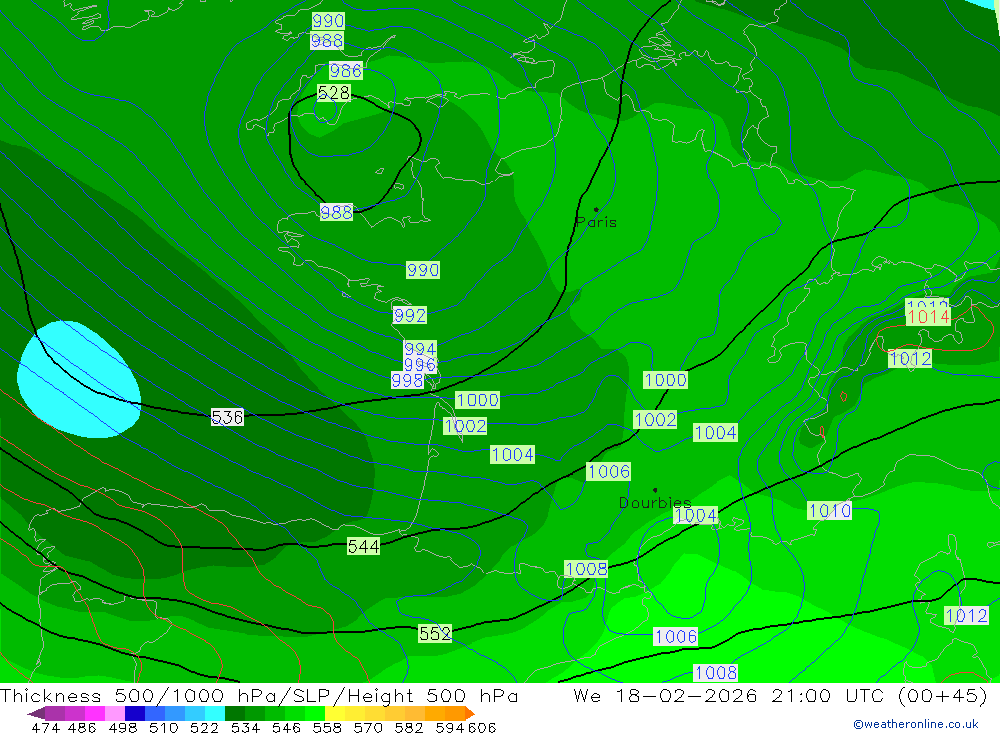This screenshot has width=1000, height=733.
Task: Click the 528 height contour label
Action: (x=334, y=93)
